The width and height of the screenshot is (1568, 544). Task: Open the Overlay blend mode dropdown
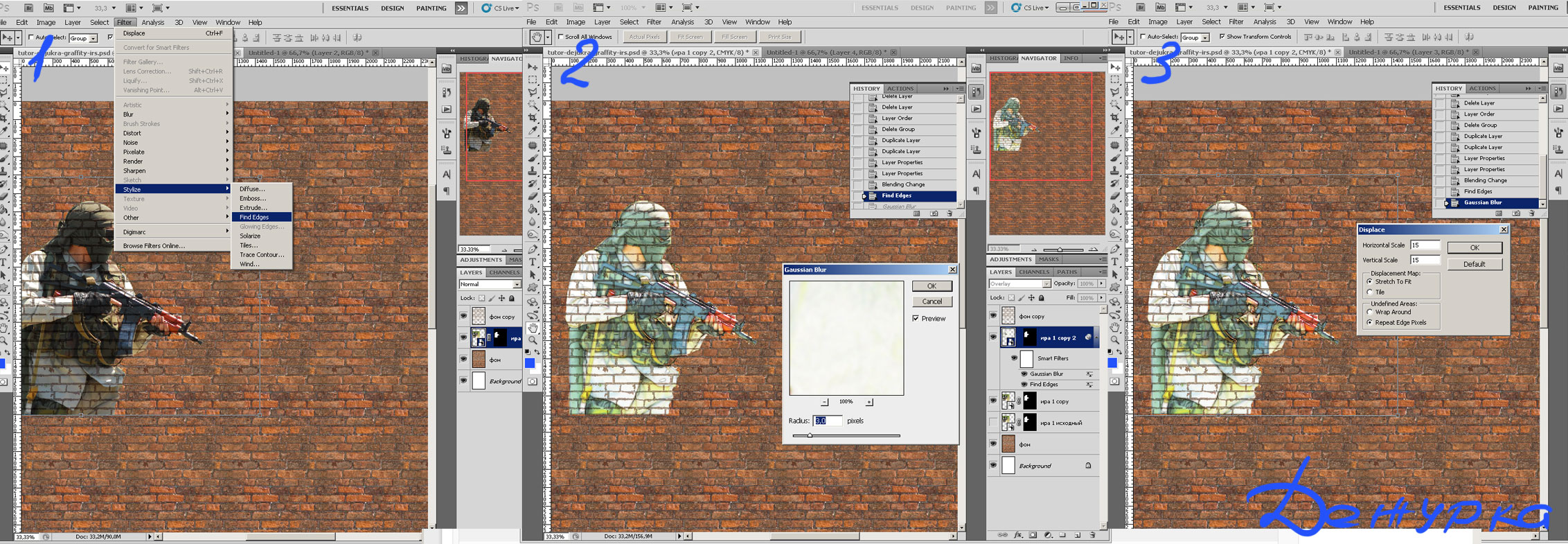(1046, 284)
